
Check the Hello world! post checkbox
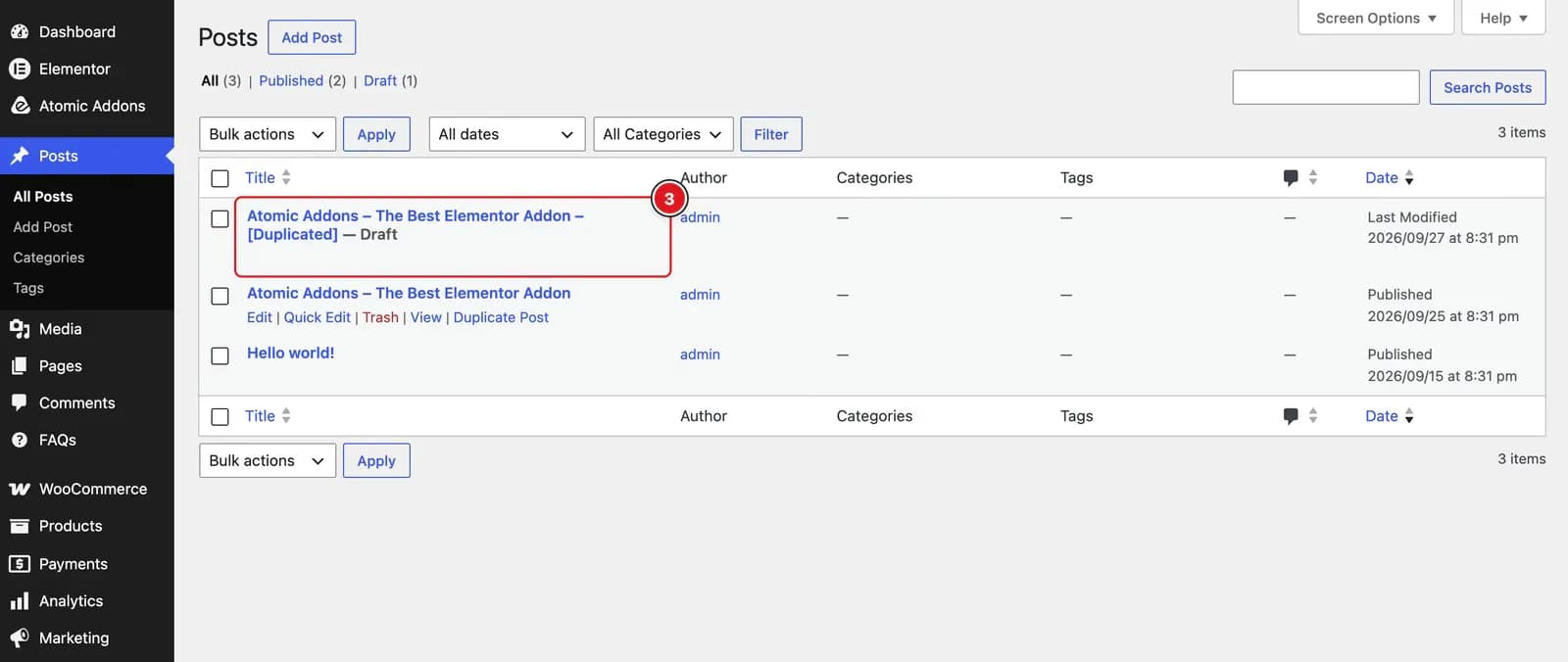point(220,355)
